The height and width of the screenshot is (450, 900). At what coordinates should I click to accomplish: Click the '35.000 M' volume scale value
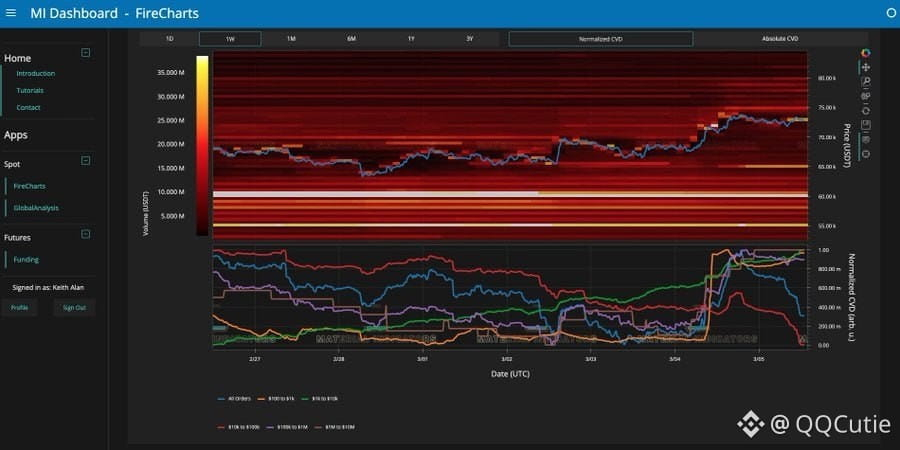click(x=172, y=73)
